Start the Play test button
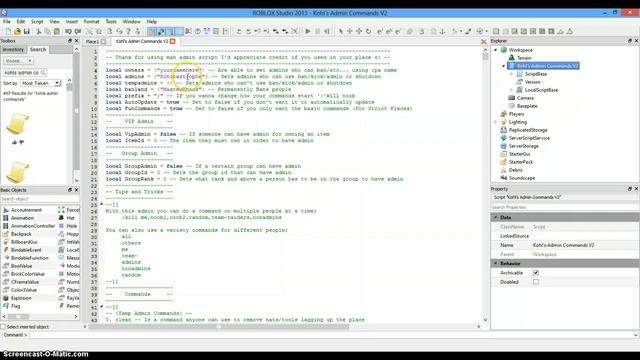 (308, 31)
